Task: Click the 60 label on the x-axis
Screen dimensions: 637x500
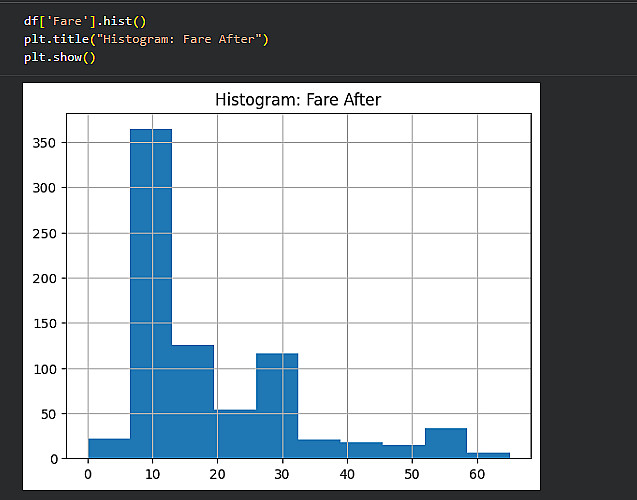Action: point(477,473)
